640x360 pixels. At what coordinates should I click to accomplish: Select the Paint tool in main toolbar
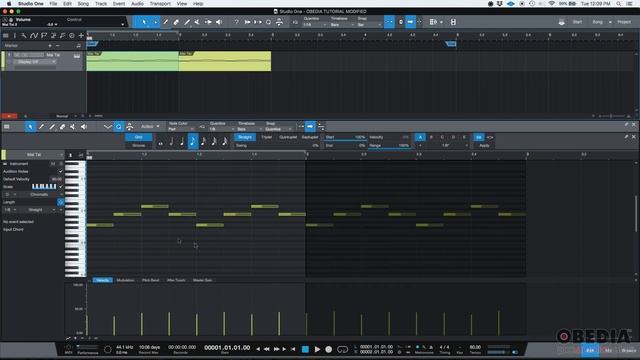point(187,22)
